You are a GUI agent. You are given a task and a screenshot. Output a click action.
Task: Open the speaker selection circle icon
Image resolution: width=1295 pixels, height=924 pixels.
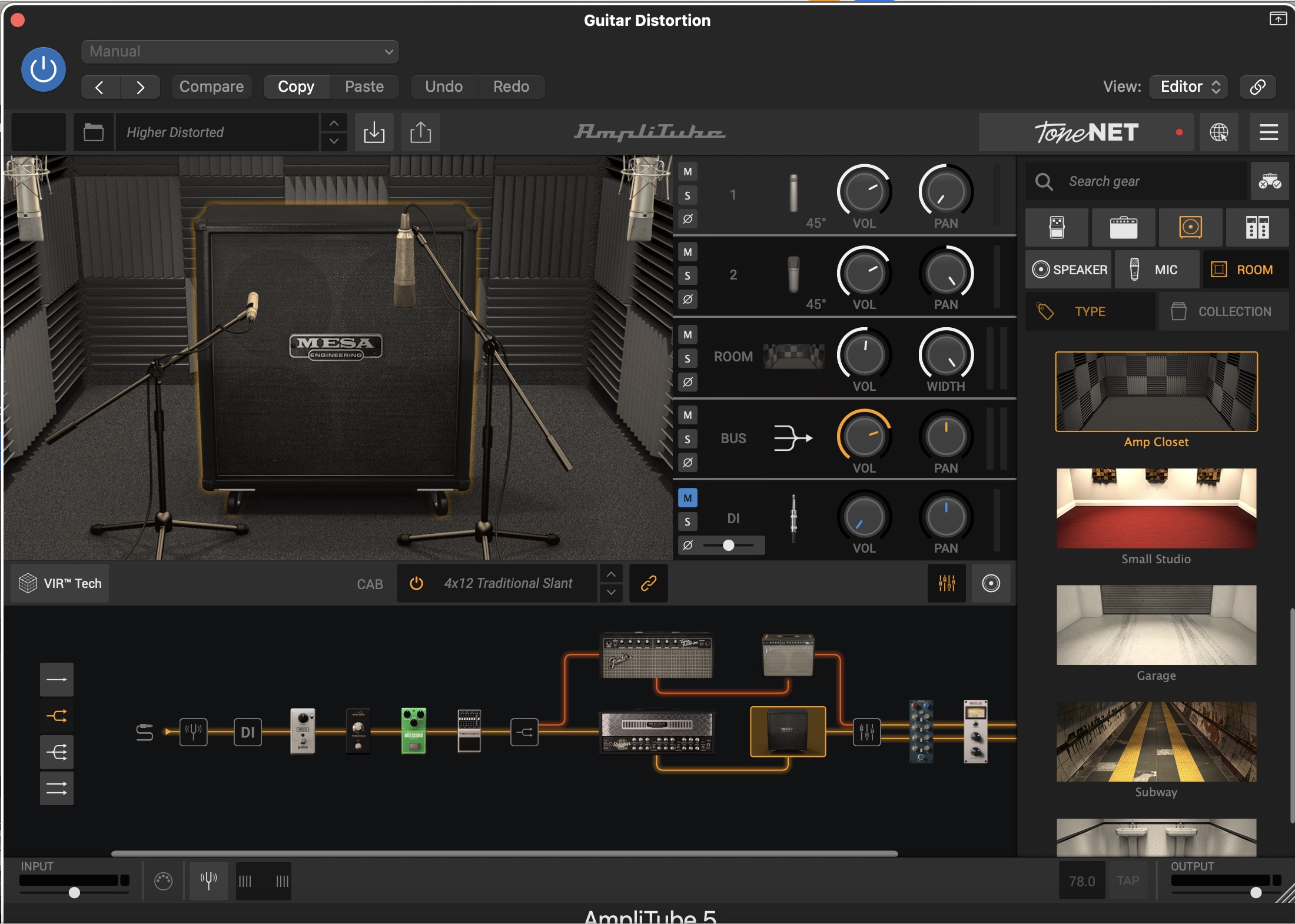pyautogui.click(x=991, y=583)
